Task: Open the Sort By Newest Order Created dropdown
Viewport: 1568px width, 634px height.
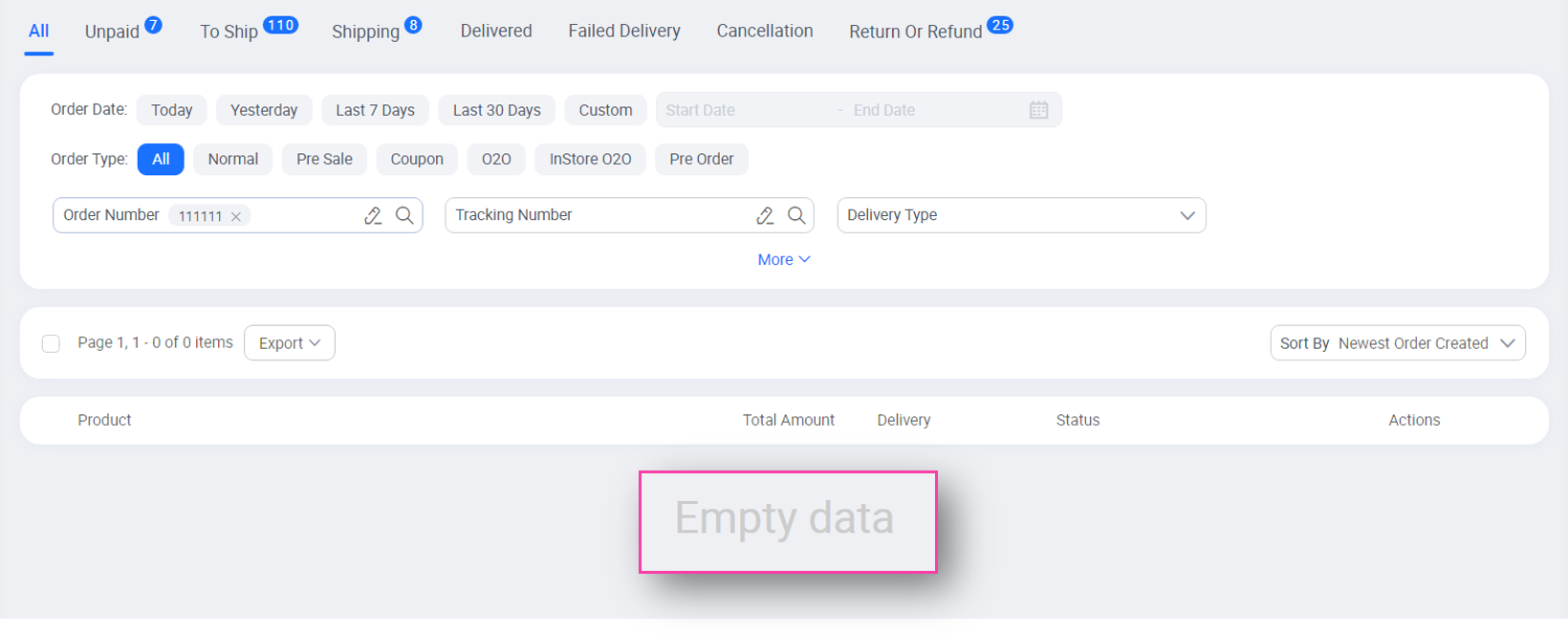Action: coord(1397,342)
